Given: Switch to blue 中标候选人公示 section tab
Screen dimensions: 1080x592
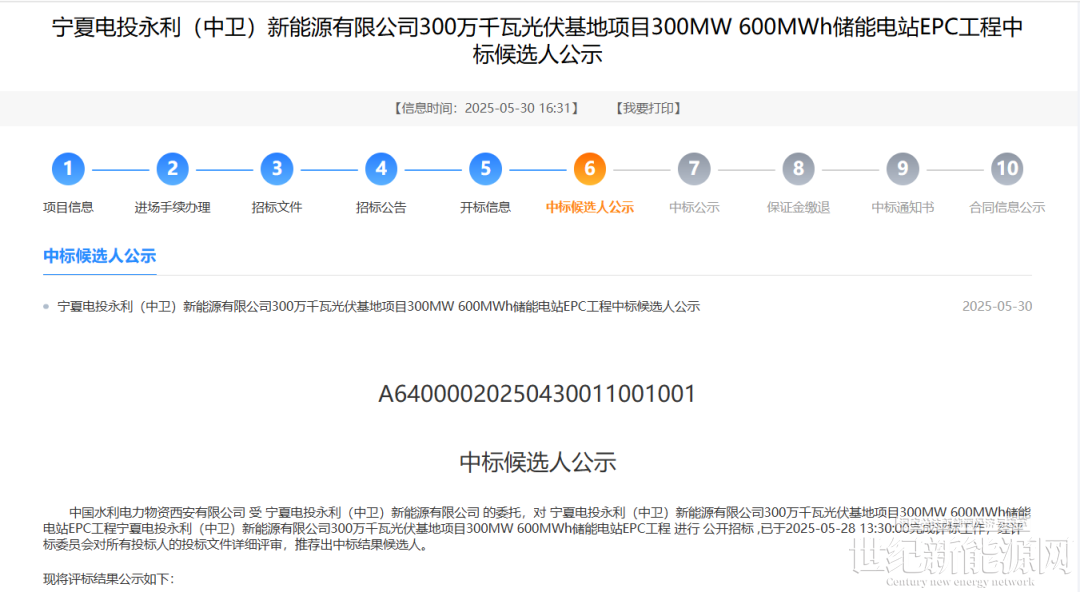Looking at the screenshot, I should pyautogui.click(x=100, y=256).
